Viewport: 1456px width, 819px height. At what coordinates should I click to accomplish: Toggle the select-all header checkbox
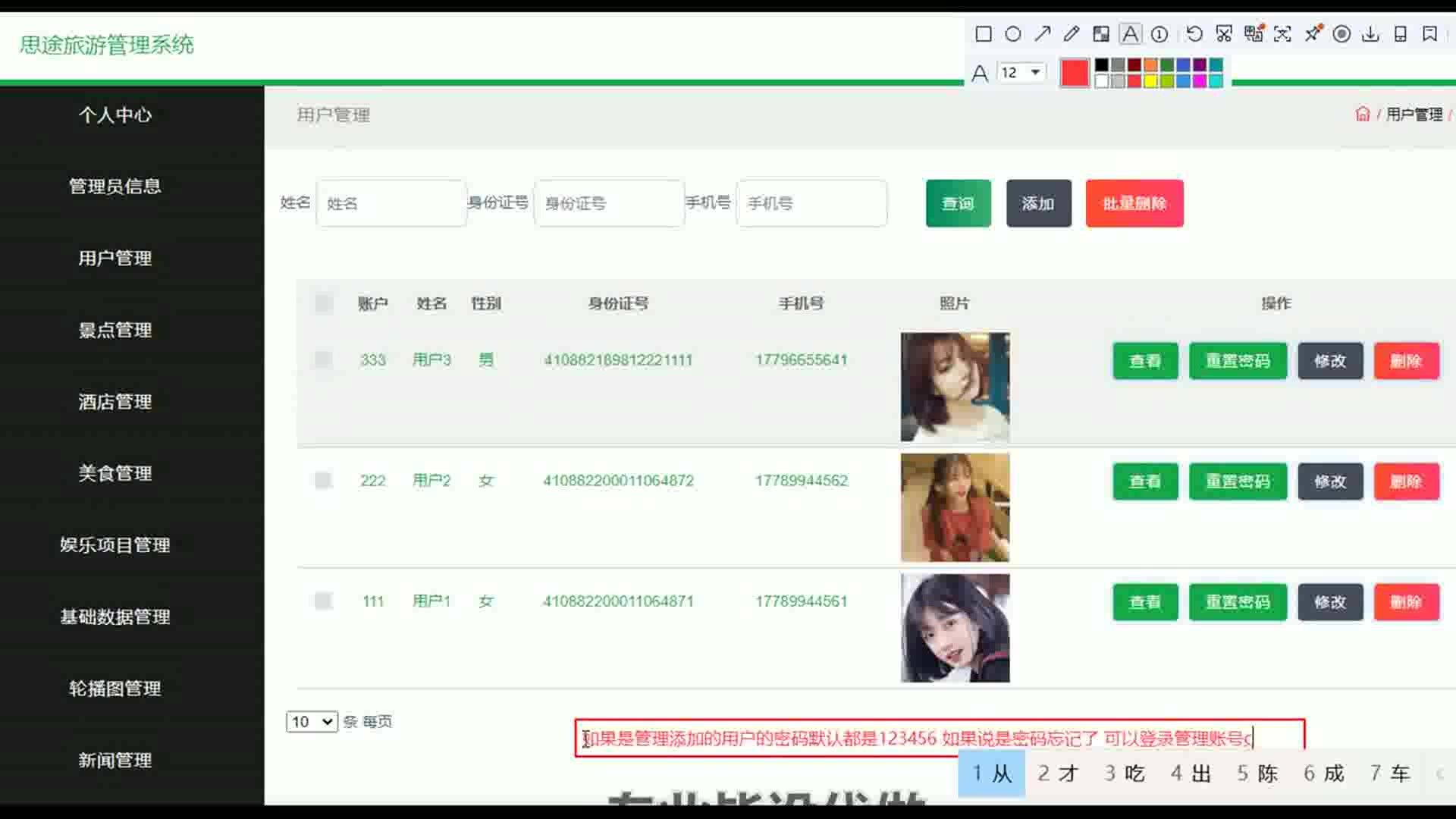(324, 303)
